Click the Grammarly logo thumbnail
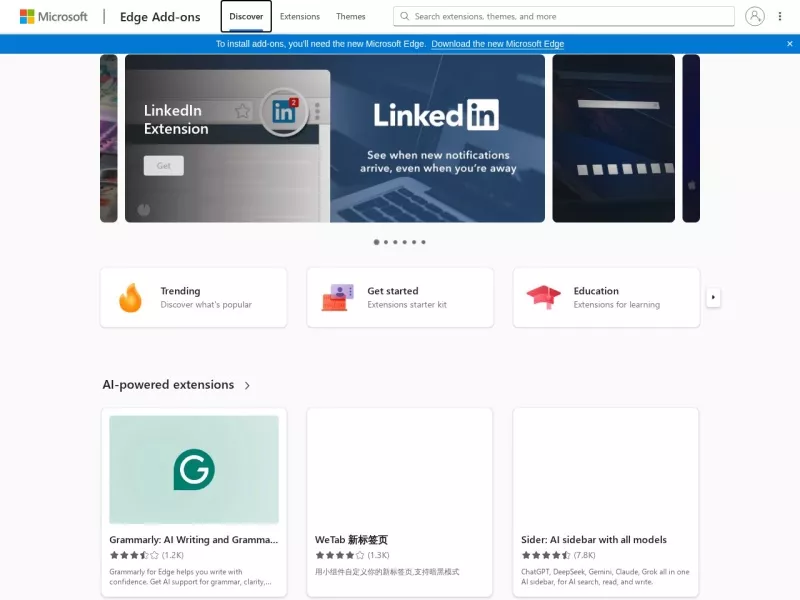 (x=194, y=469)
